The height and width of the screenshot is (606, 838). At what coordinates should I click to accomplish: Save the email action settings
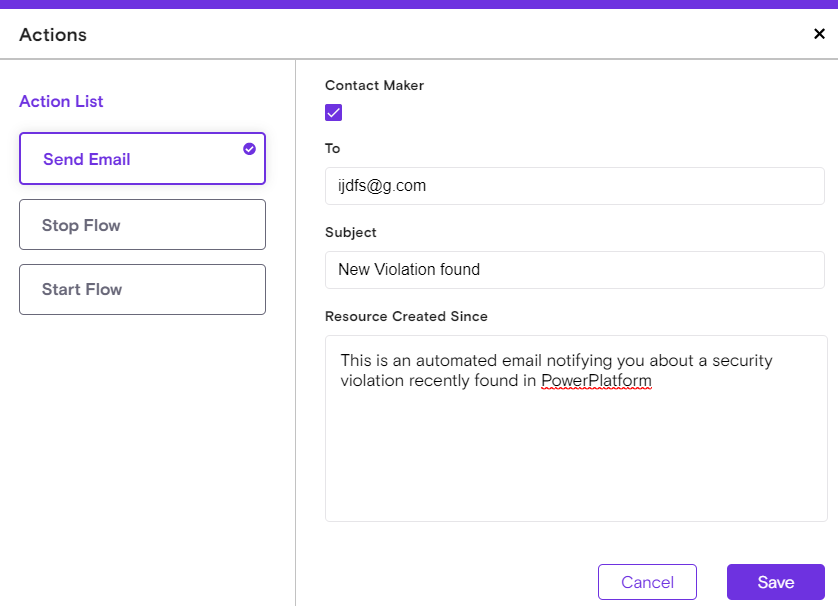775,582
